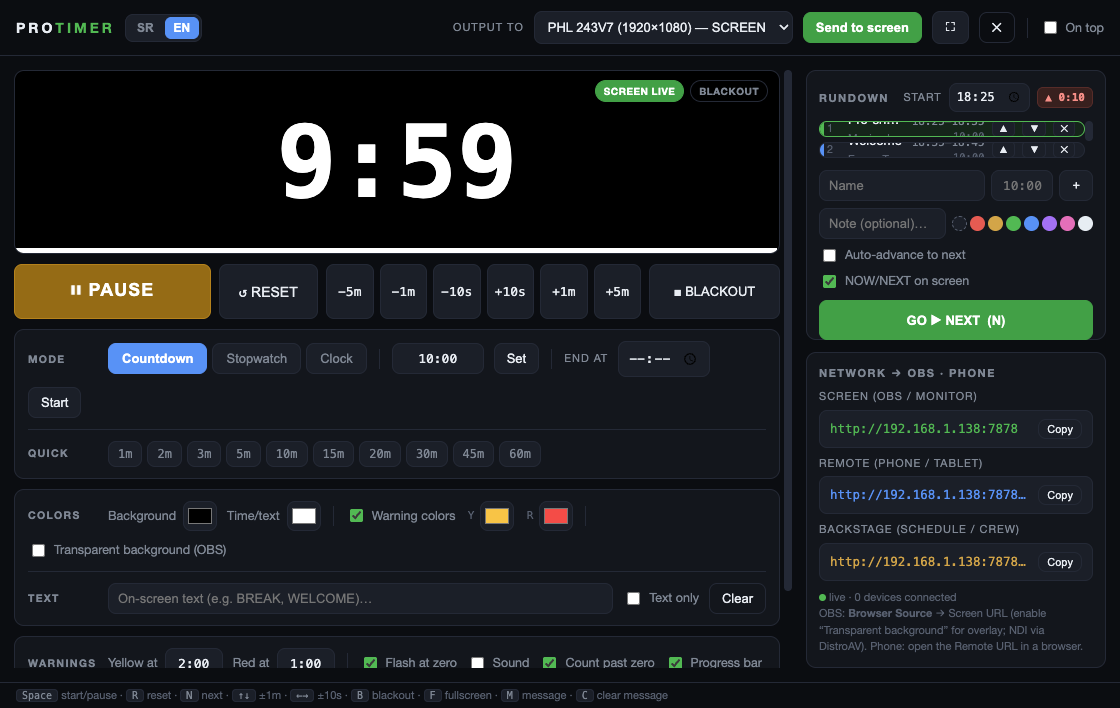
Task: Select the no-color dashed circle
Action: [959, 224]
